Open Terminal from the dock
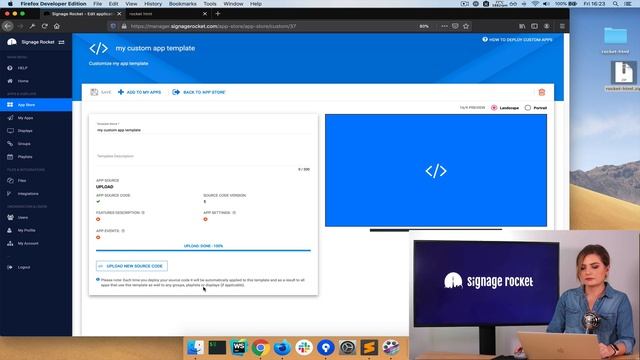640x360 pixels. pos(217,348)
